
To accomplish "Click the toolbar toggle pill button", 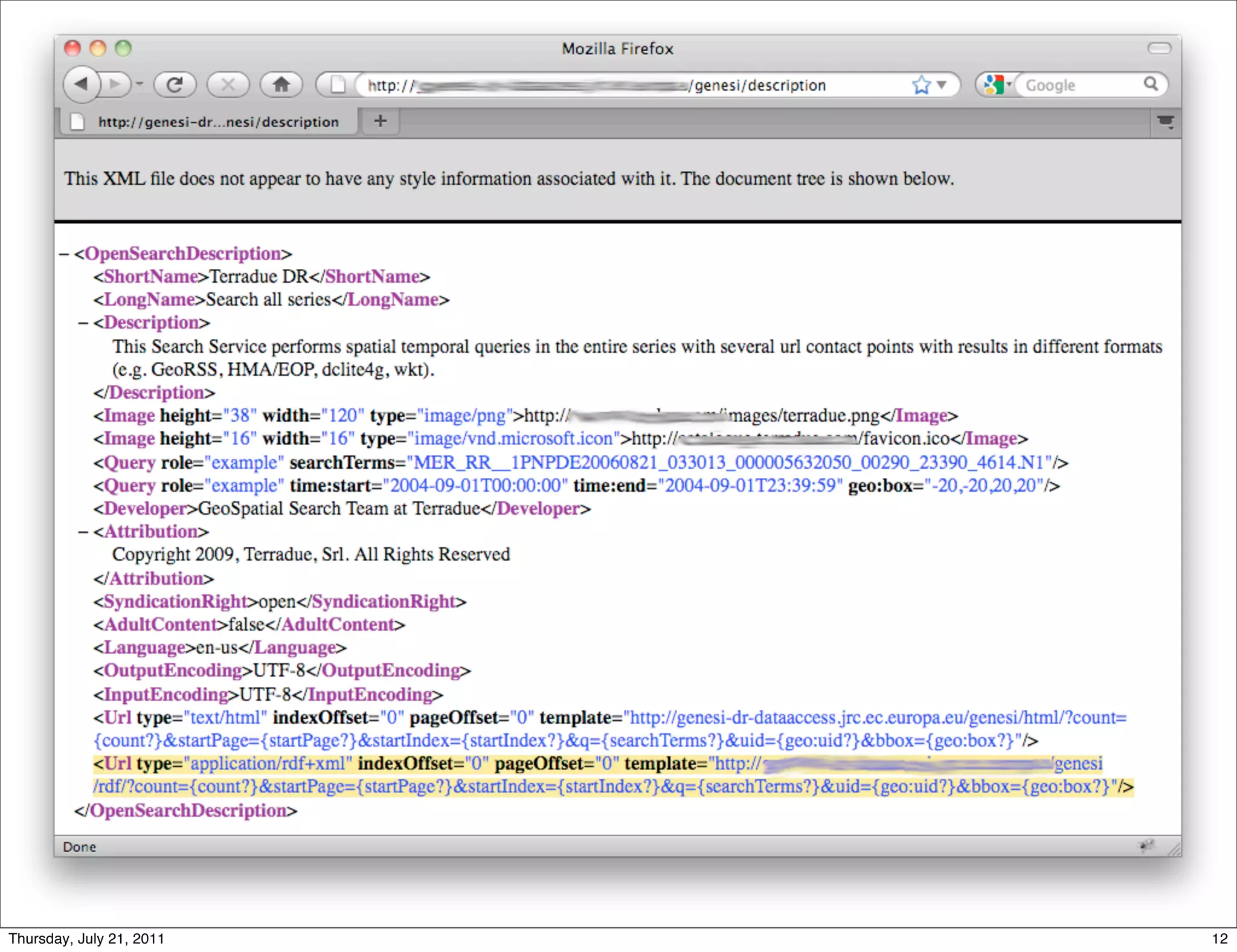I will 1158,48.
